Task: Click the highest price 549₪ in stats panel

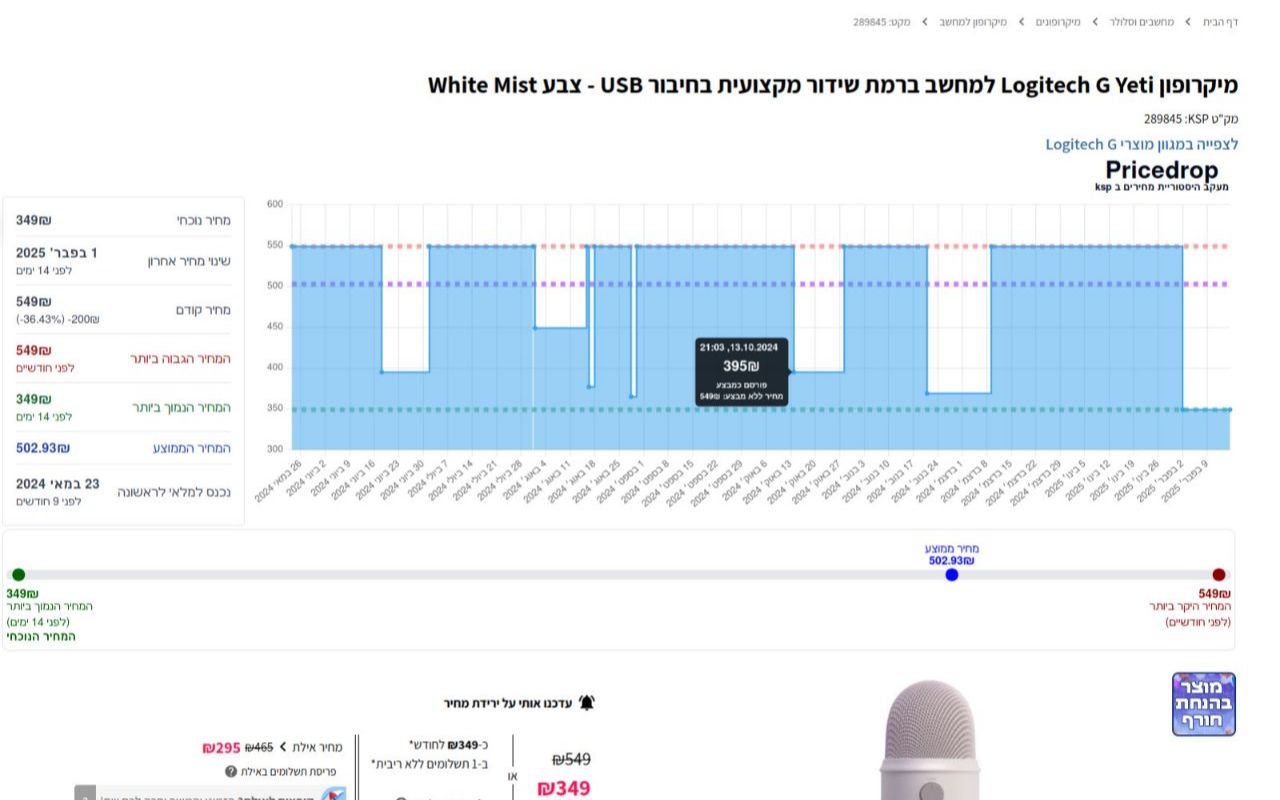Action: coord(33,350)
